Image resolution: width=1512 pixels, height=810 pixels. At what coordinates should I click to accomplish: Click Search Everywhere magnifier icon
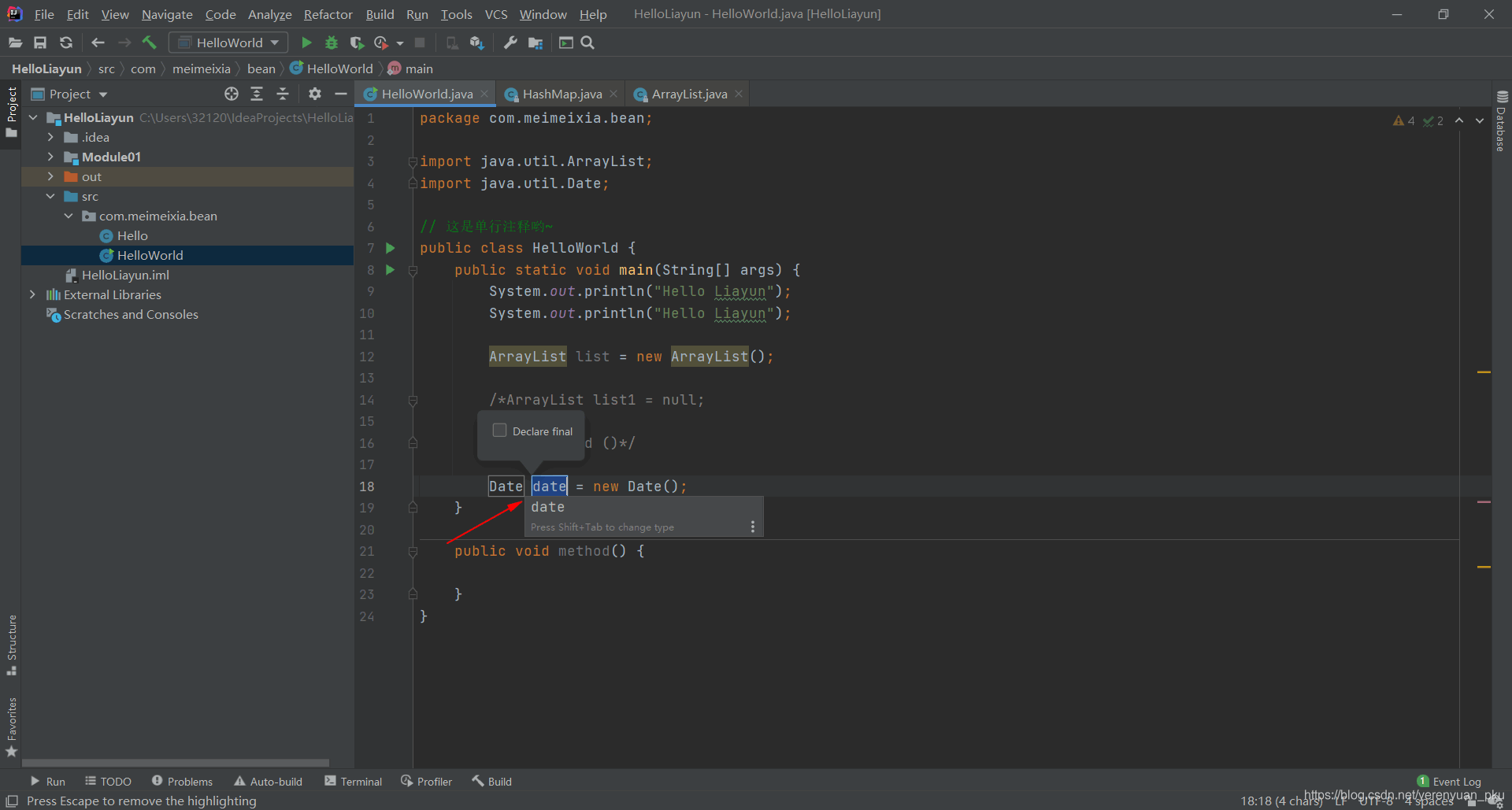coord(587,43)
